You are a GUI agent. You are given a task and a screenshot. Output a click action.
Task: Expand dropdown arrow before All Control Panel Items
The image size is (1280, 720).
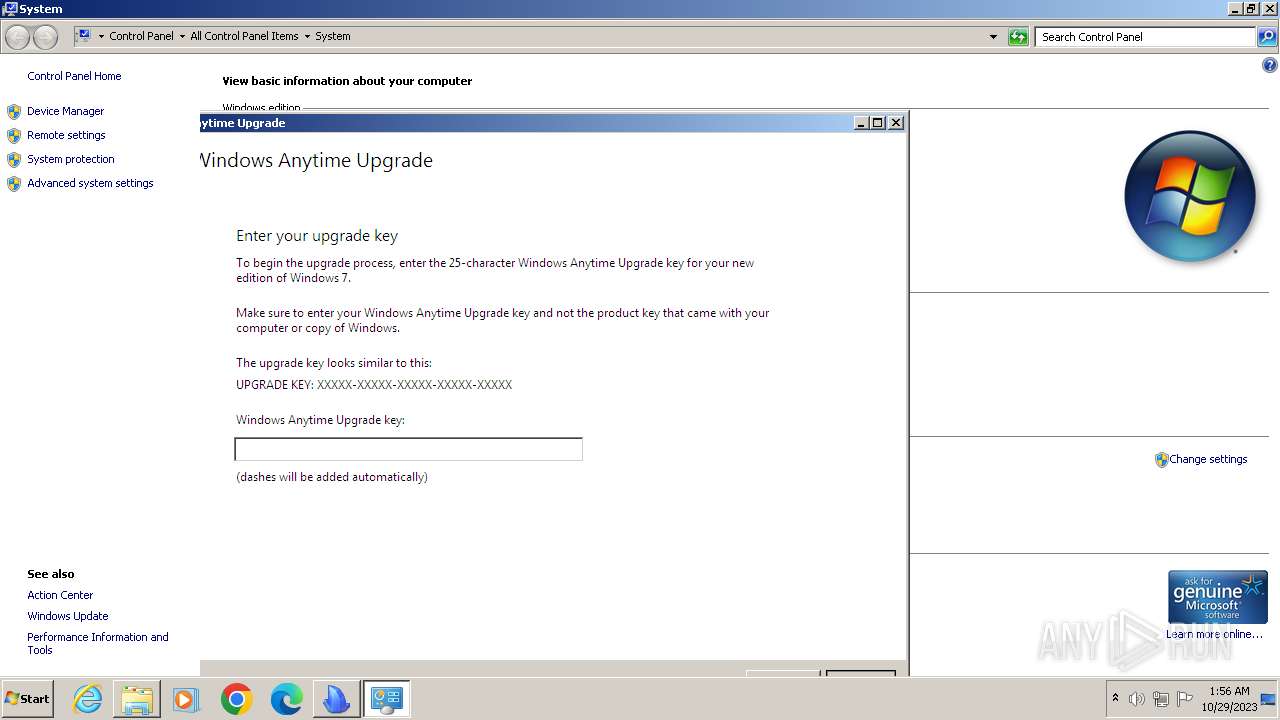pos(182,36)
